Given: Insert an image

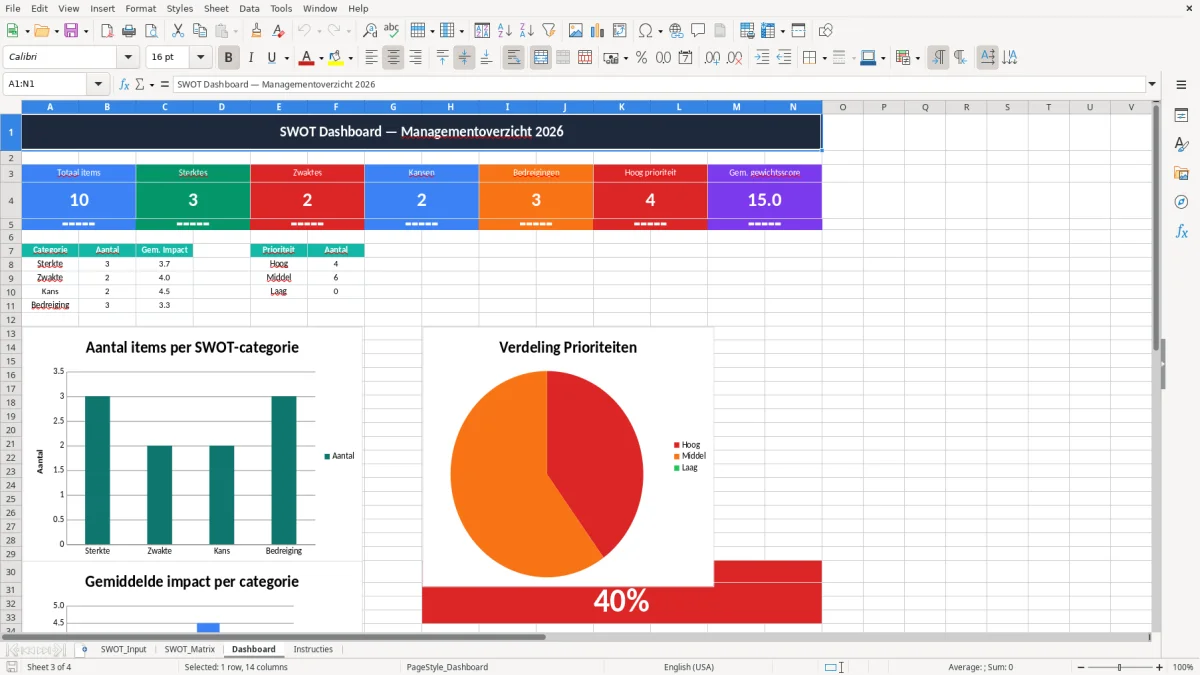Looking at the screenshot, I should [x=576, y=31].
